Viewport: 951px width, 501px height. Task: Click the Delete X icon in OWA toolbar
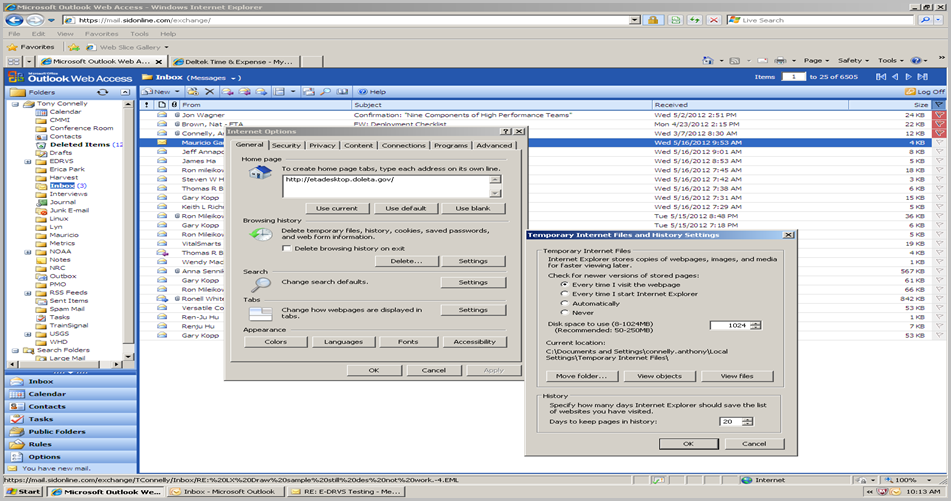click(209, 92)
